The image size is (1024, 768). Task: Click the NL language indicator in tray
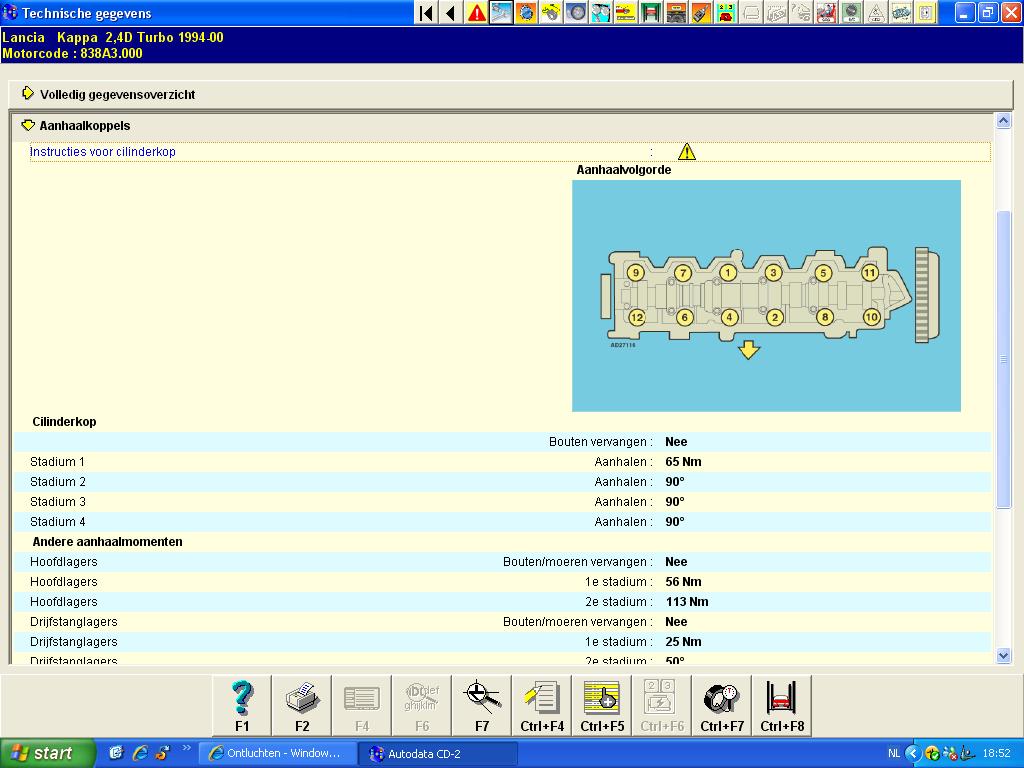tap(893, 754)
